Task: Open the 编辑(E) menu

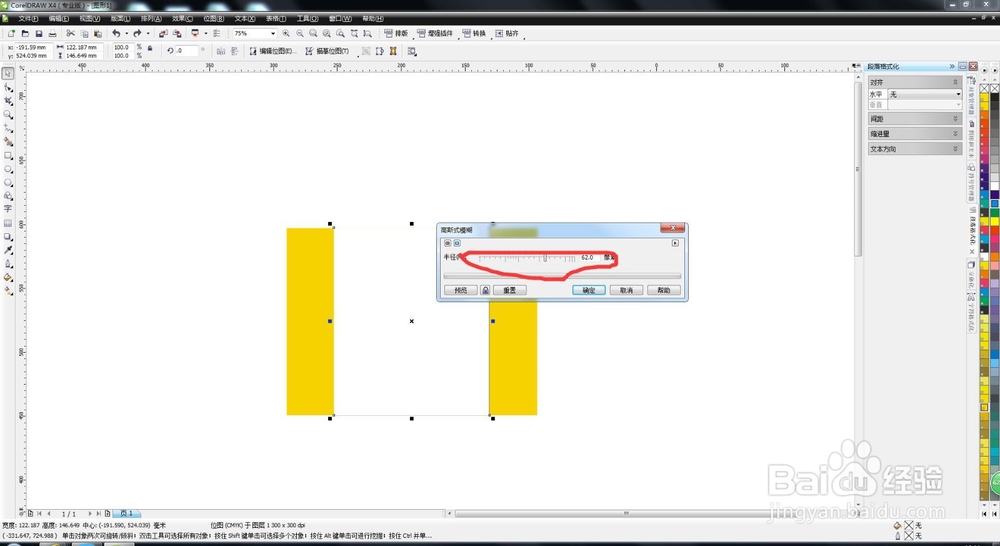Action: [59, 18]
